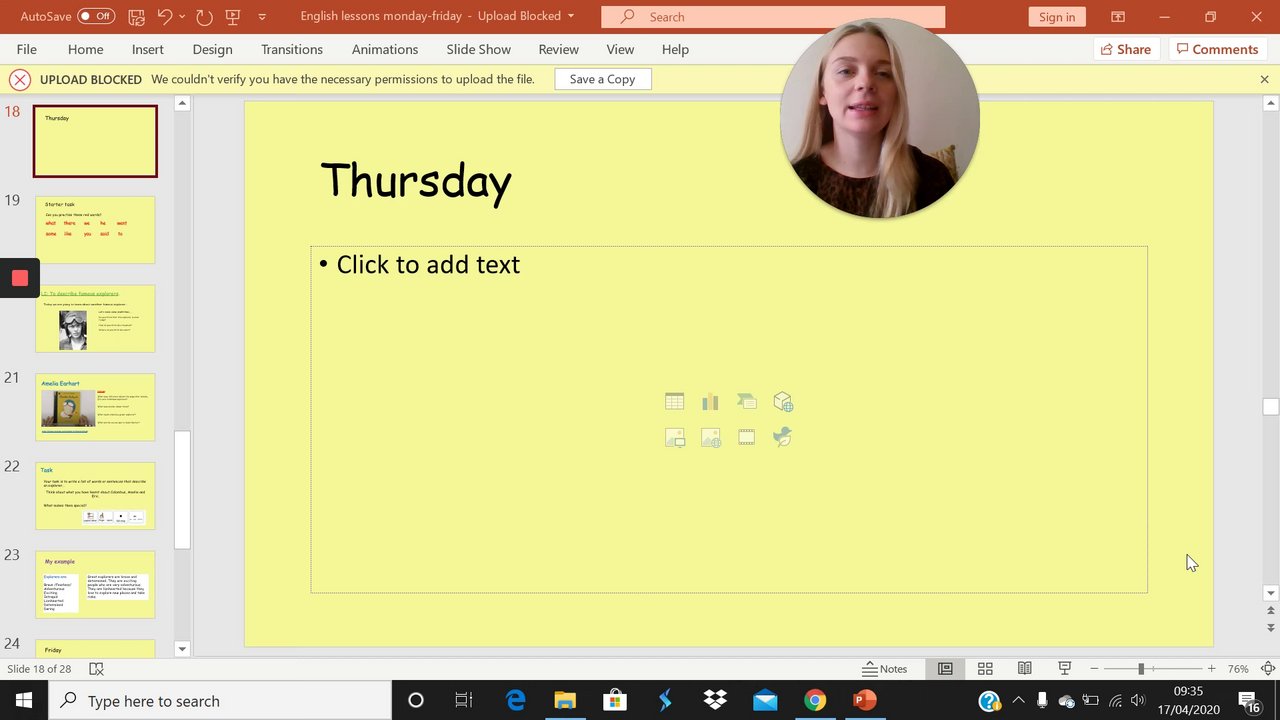Switch to the Home tab

pyautogui.click(x=85, y=49)
